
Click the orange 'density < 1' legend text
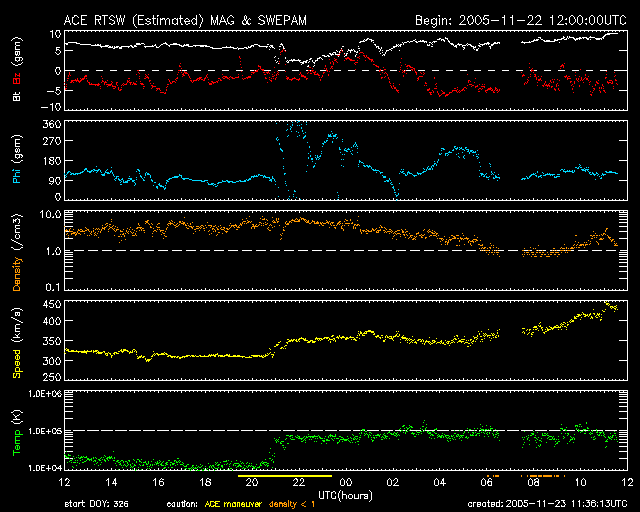point(292,504)
